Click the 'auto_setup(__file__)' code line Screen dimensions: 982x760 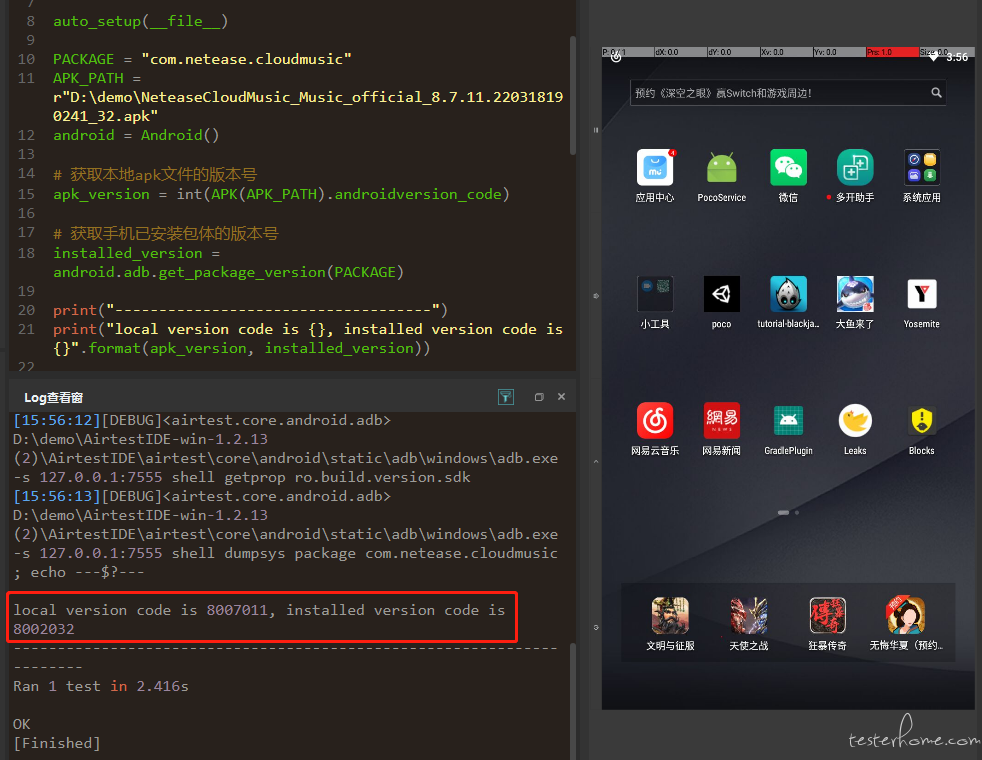[x=140, y=21]
